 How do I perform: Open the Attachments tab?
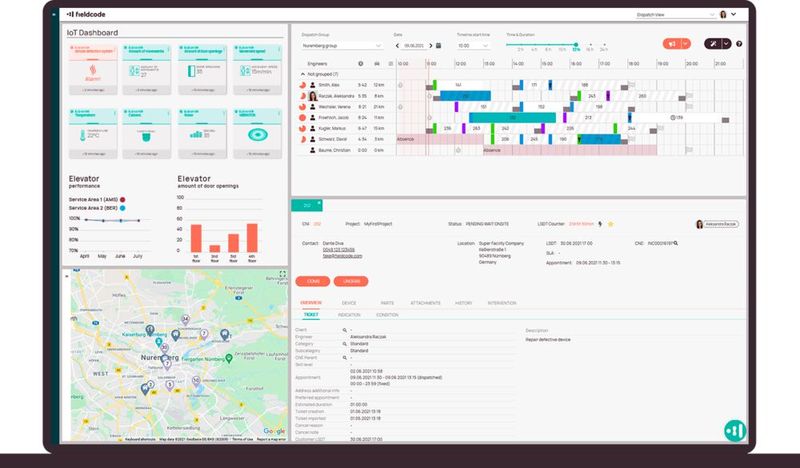click(x=425, y=303)
